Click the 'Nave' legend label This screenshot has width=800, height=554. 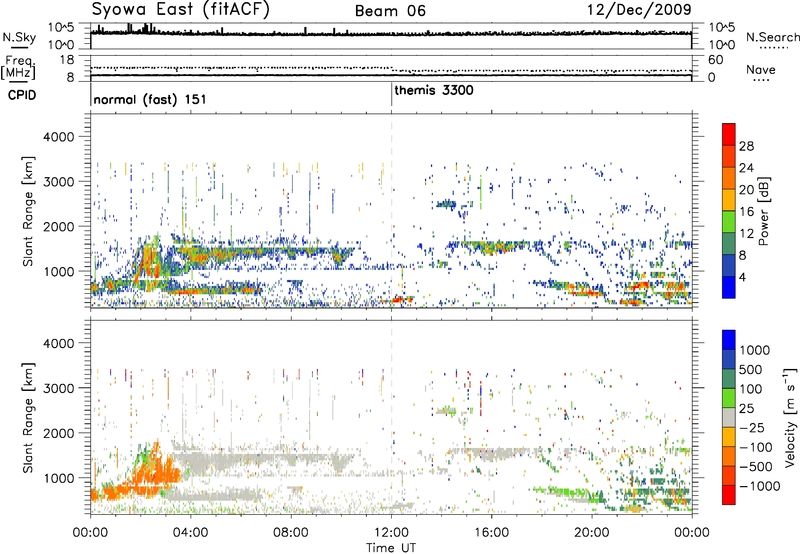[761, 69]
